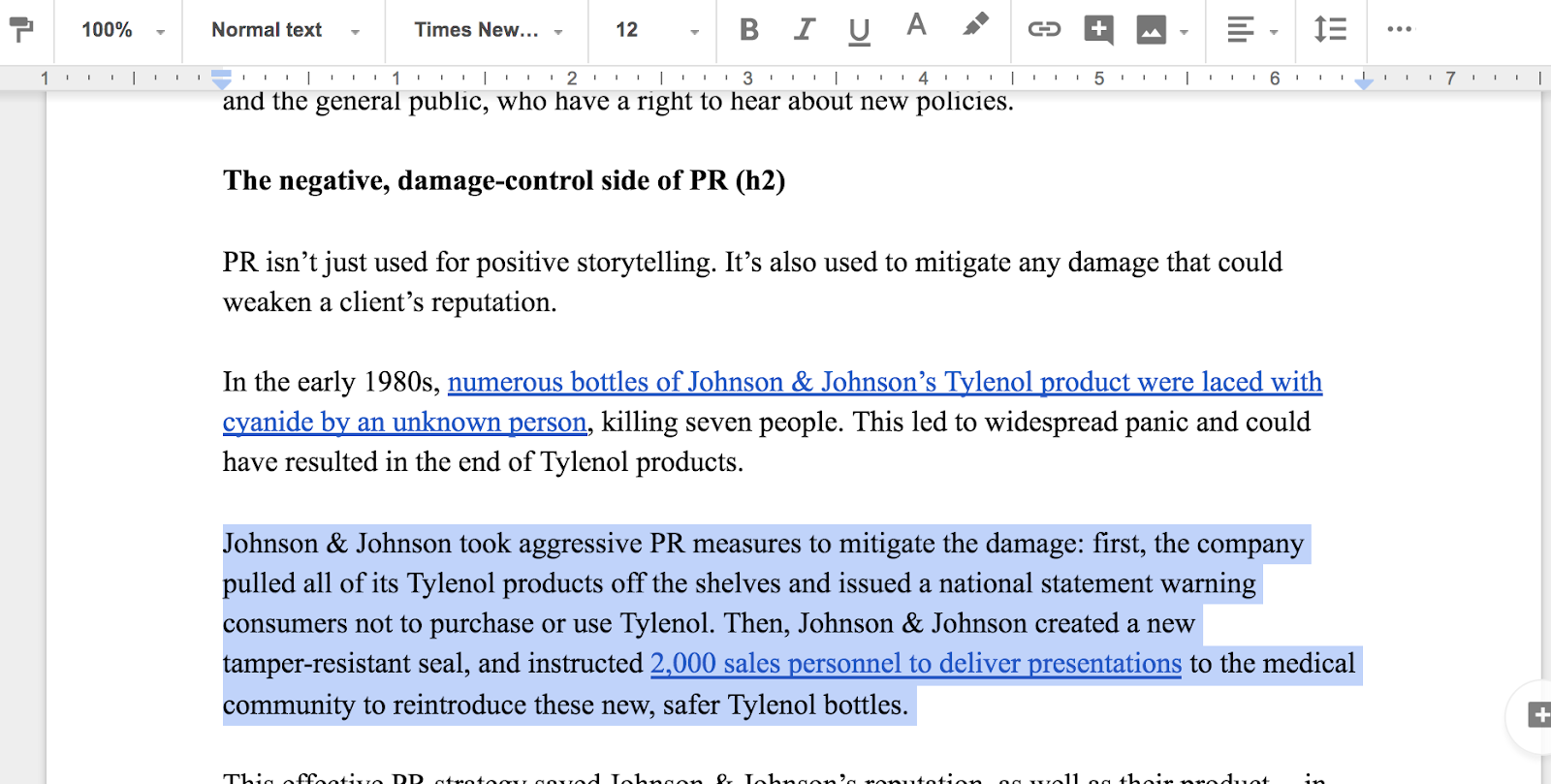Open the font size 12 menu
Viewport: 1551px width, 784px height.
(656, 30)
